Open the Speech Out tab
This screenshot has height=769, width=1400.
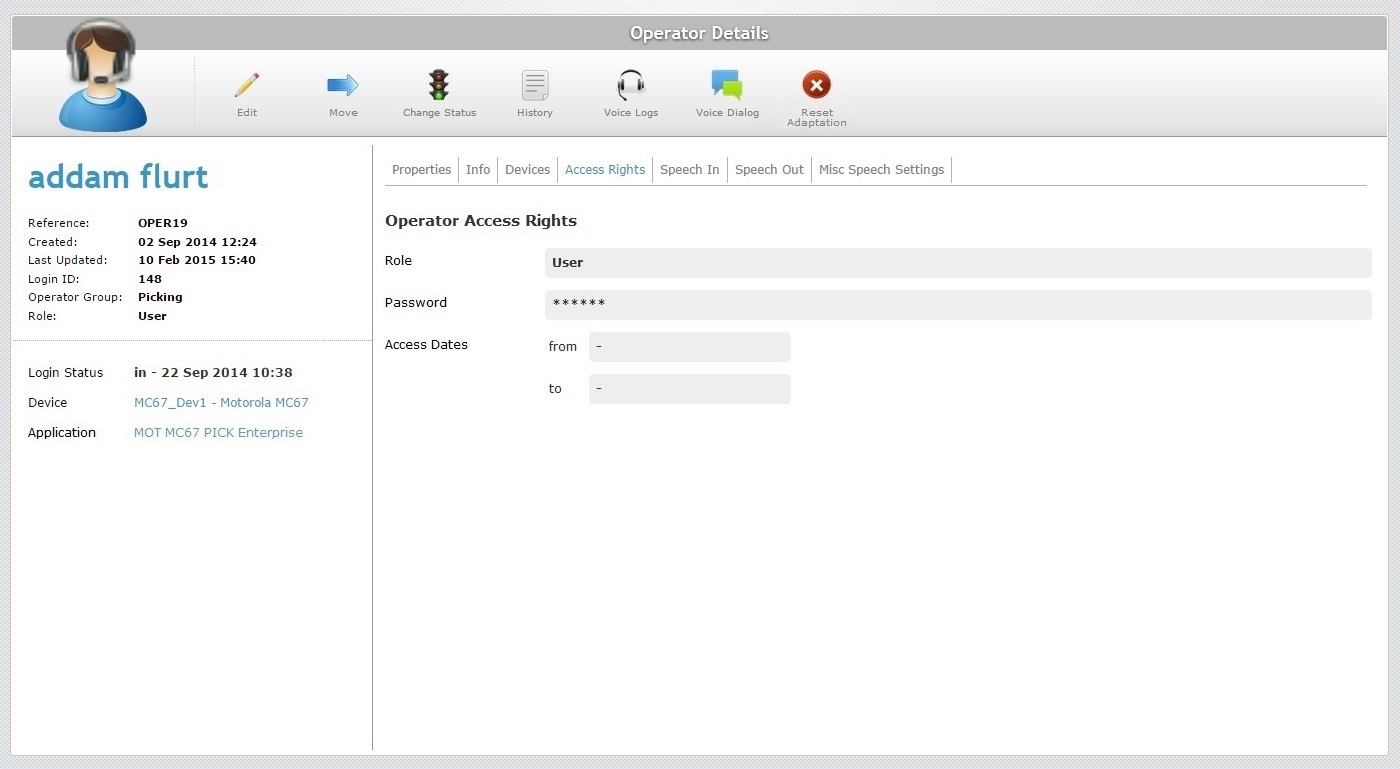(769, 170)
